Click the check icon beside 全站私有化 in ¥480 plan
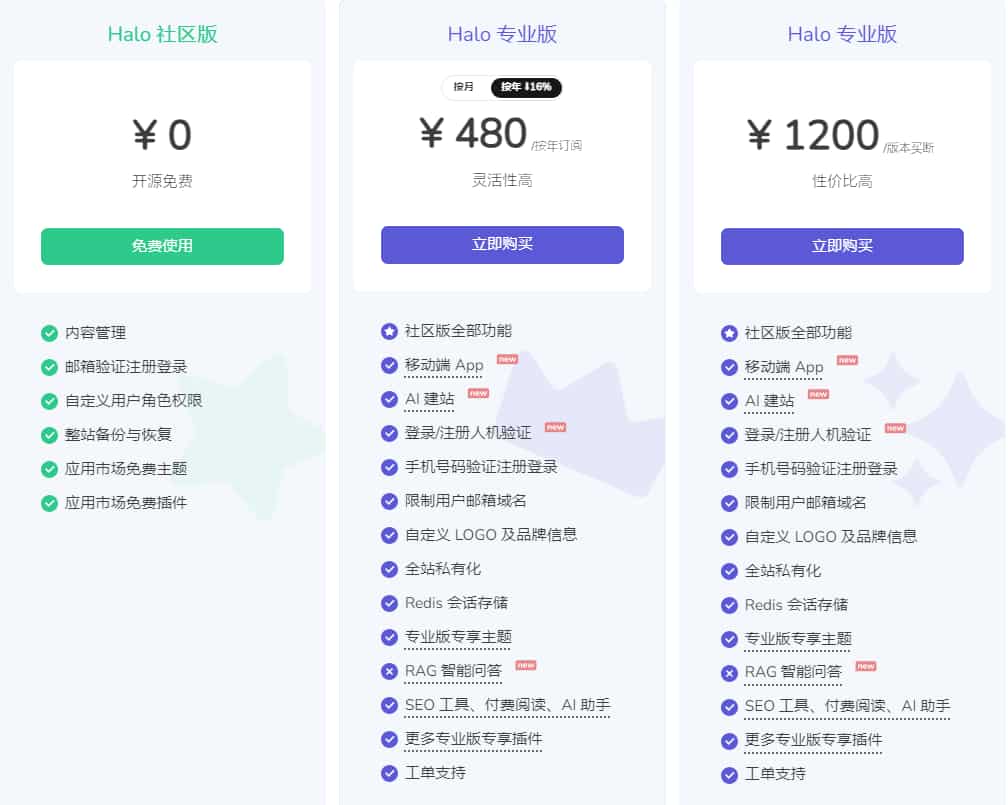The image size is (1008, 805). (389, 569)
